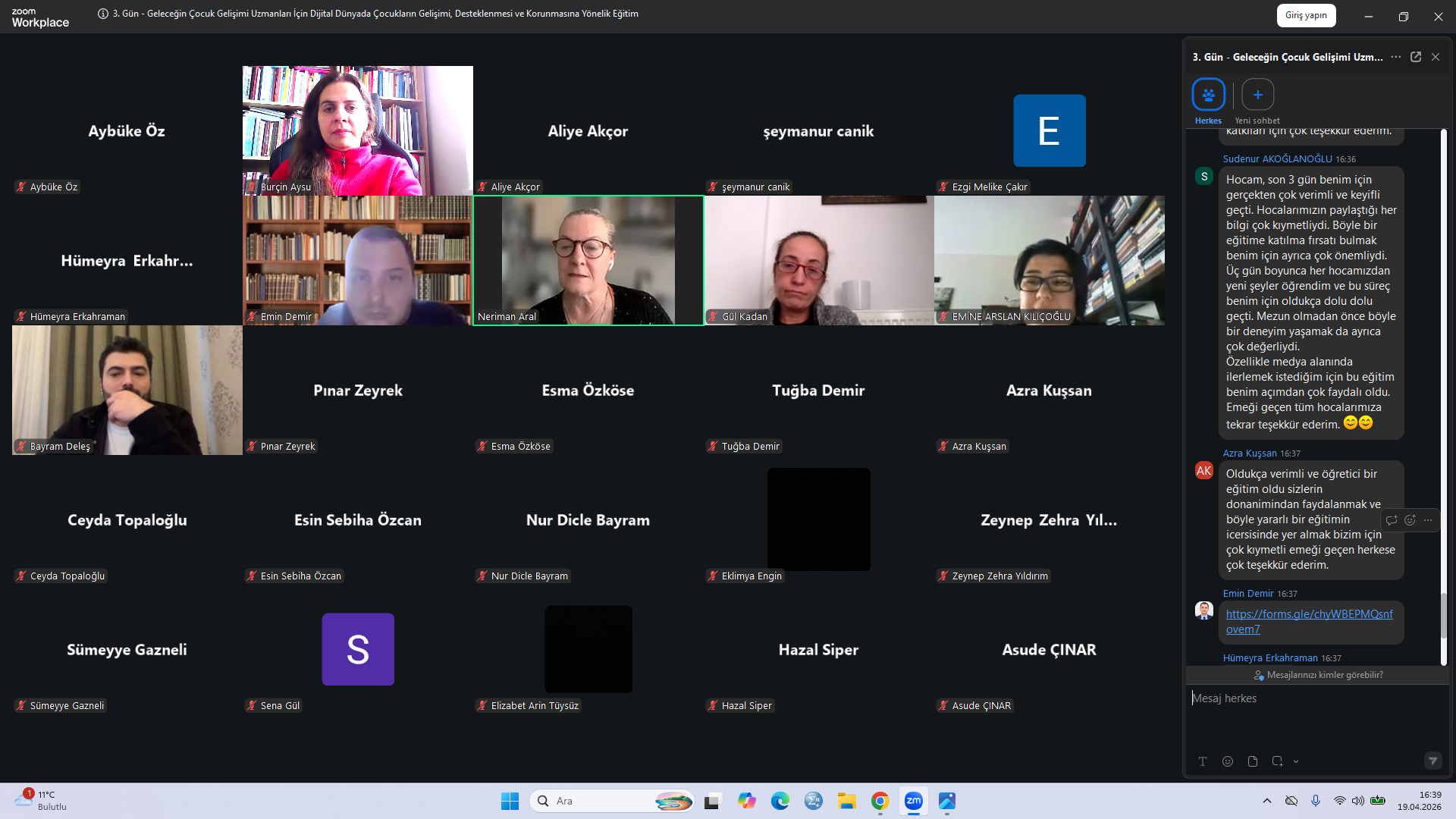The width and height of the screenshot is (1456, 819).
Task: Select Gül Kadan's video tile
Action: point(819,260)
